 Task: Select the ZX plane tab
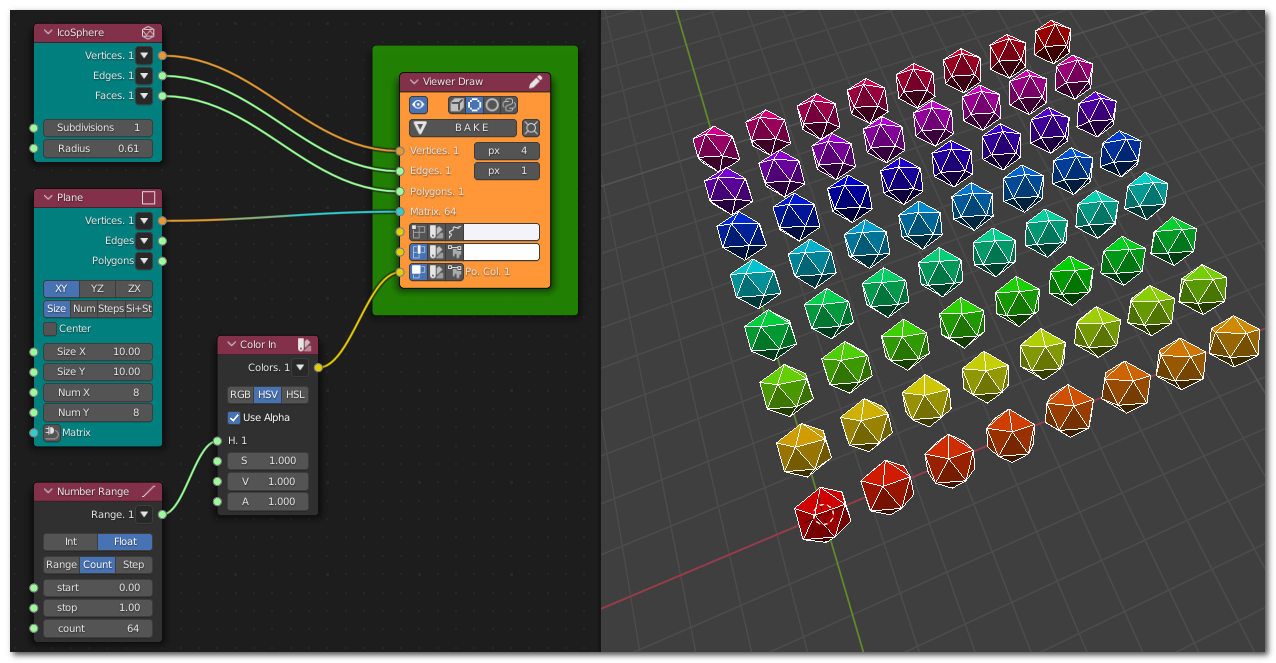pos(134,289)
